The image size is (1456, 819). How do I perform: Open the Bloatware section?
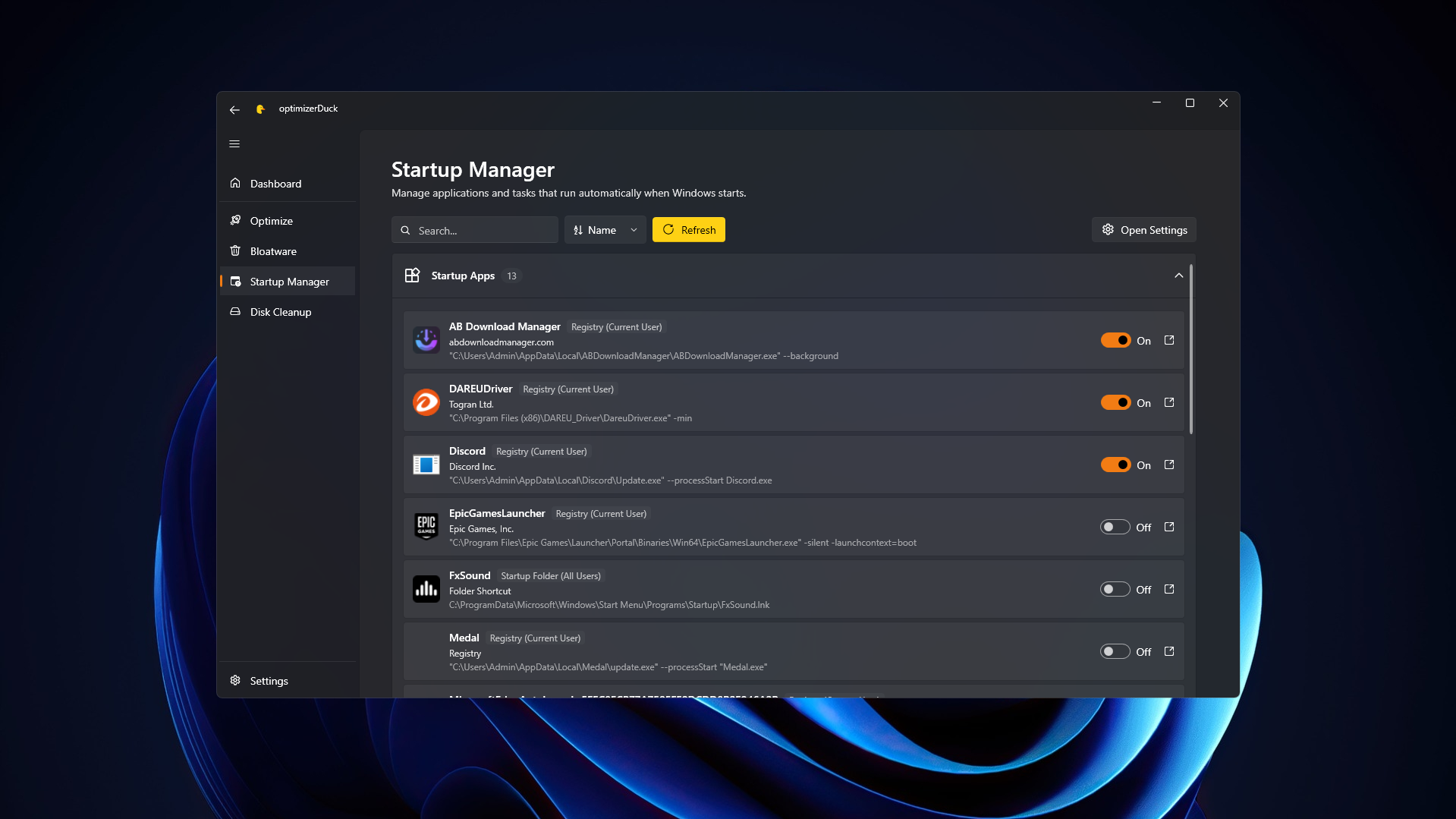tap(273, 251)
